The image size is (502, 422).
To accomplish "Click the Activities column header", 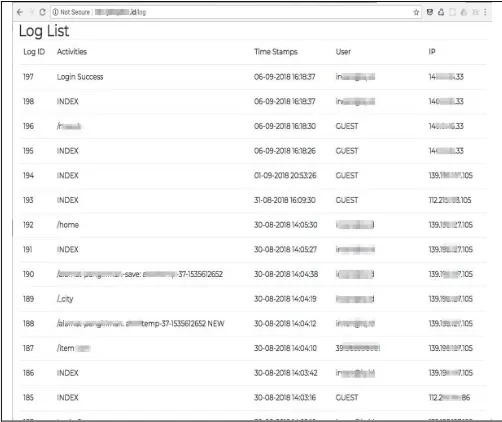I will pos(72,52).
